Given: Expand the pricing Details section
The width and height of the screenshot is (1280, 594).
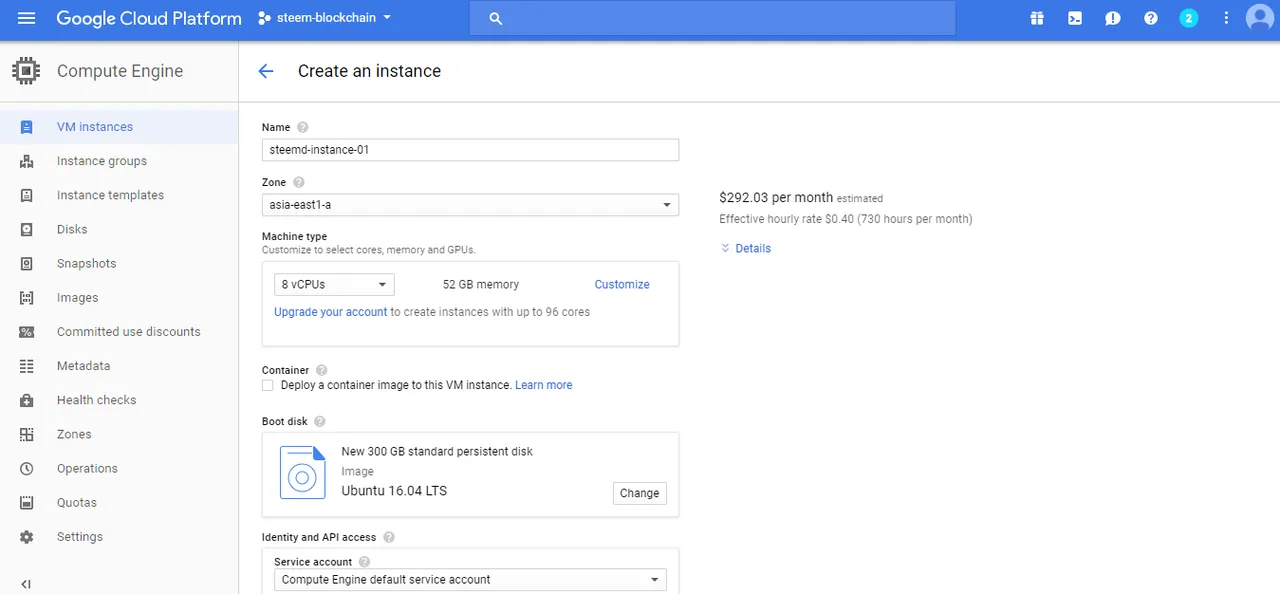Looking at the screenshot, I should (746, 248).
